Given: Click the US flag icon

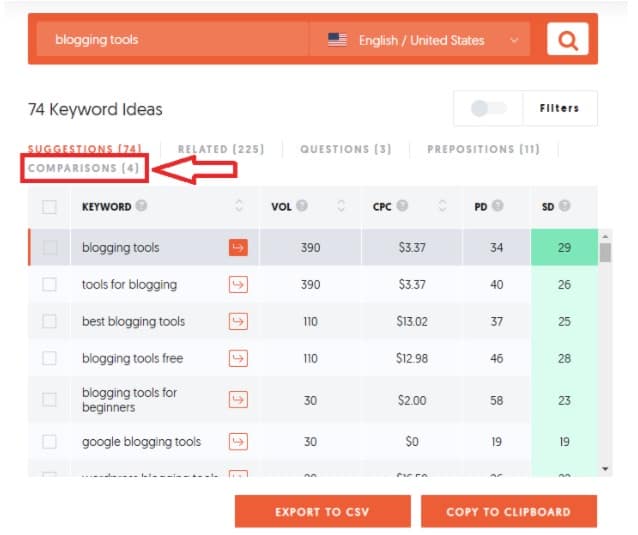Looking at the screenshot, I should [x=337, y=40].
